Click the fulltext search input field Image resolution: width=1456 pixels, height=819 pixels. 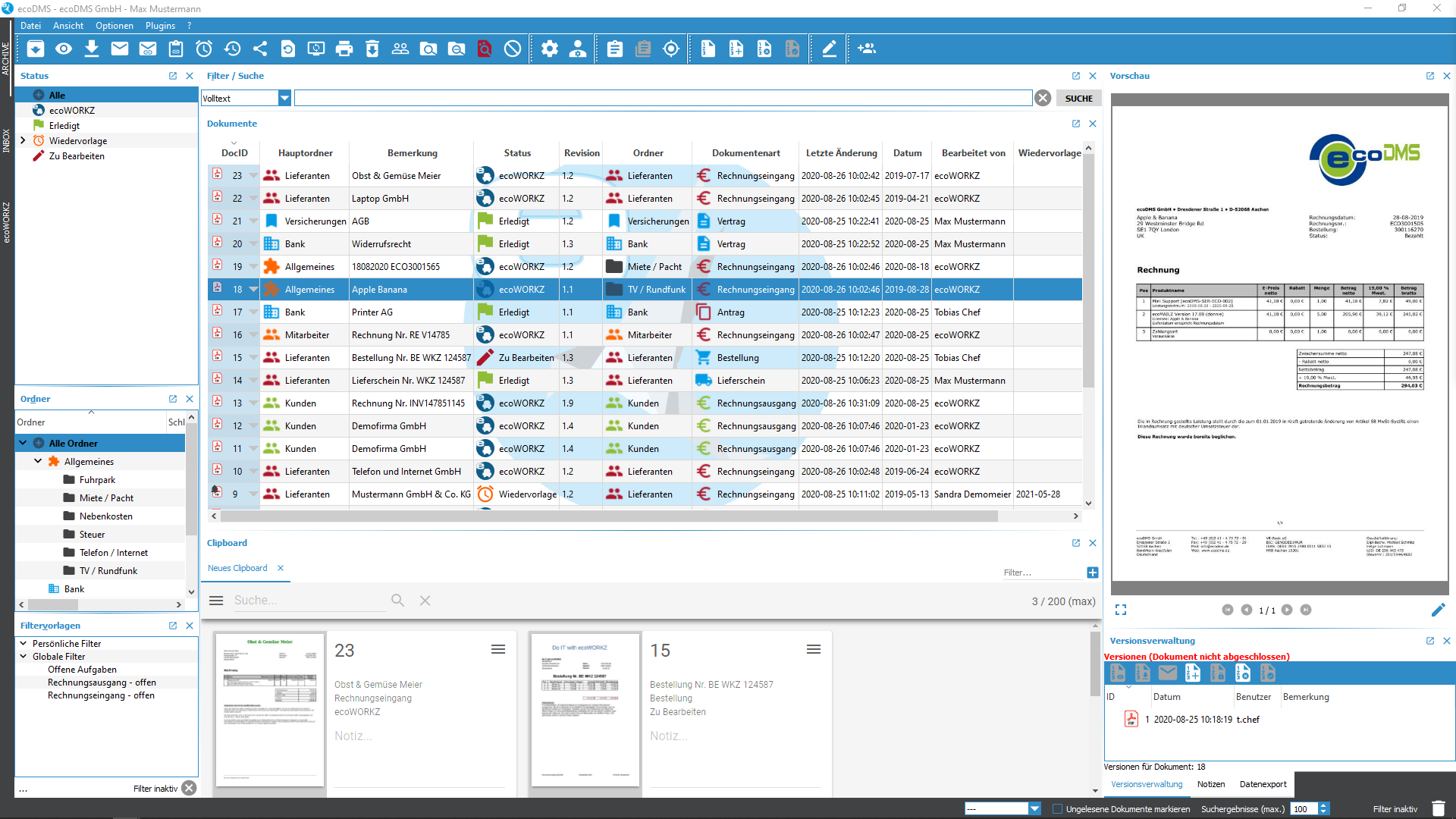663,98
